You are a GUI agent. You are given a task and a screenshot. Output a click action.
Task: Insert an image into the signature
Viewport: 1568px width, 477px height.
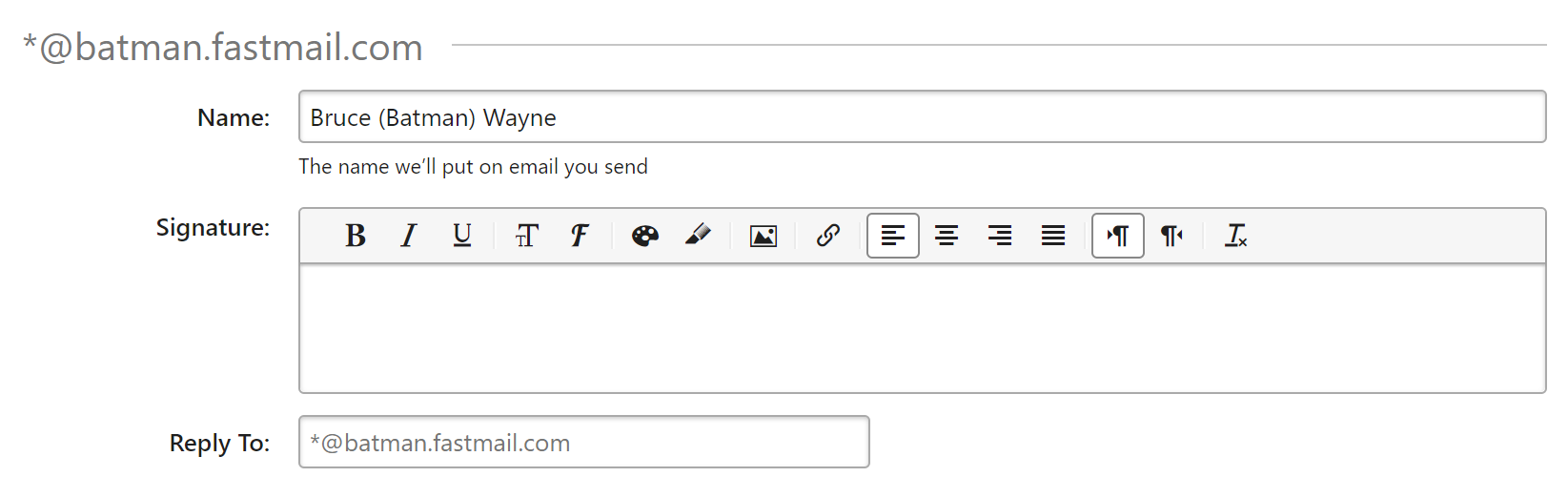click(x=764, y=236)
